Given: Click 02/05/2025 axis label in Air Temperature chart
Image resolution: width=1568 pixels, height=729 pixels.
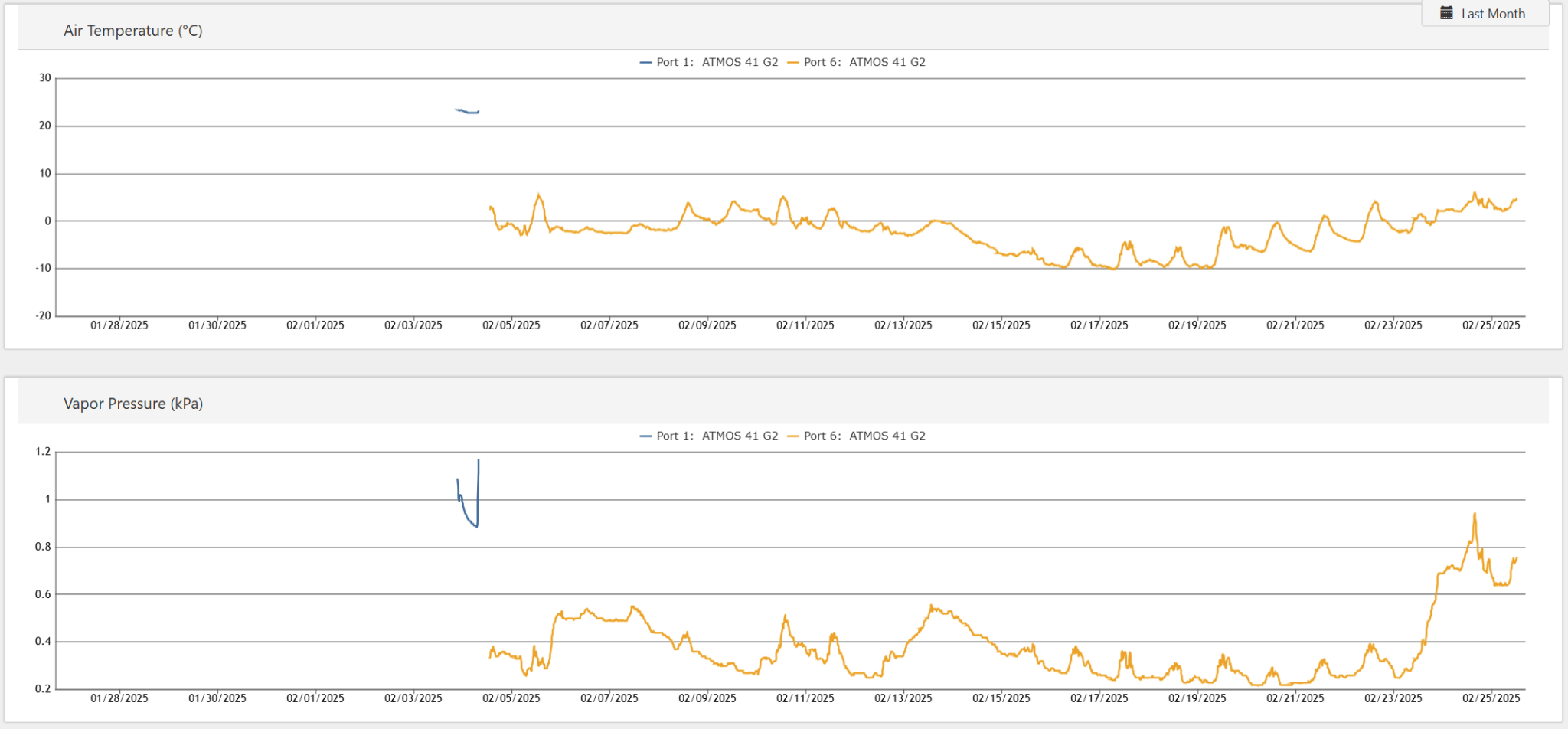Looking at the screenshot, I should (511, 325).
